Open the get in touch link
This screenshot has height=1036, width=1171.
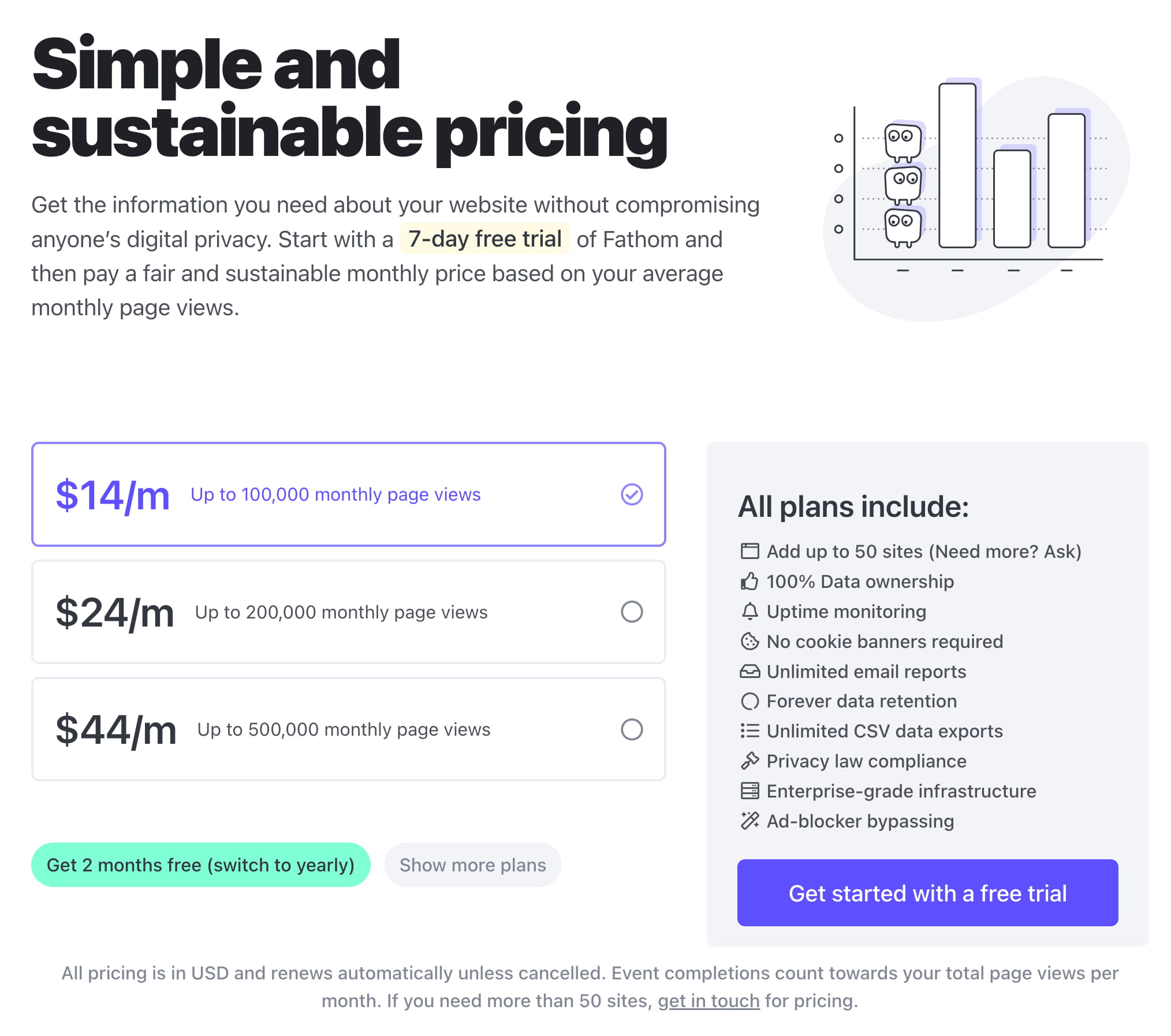[708, 1000]
